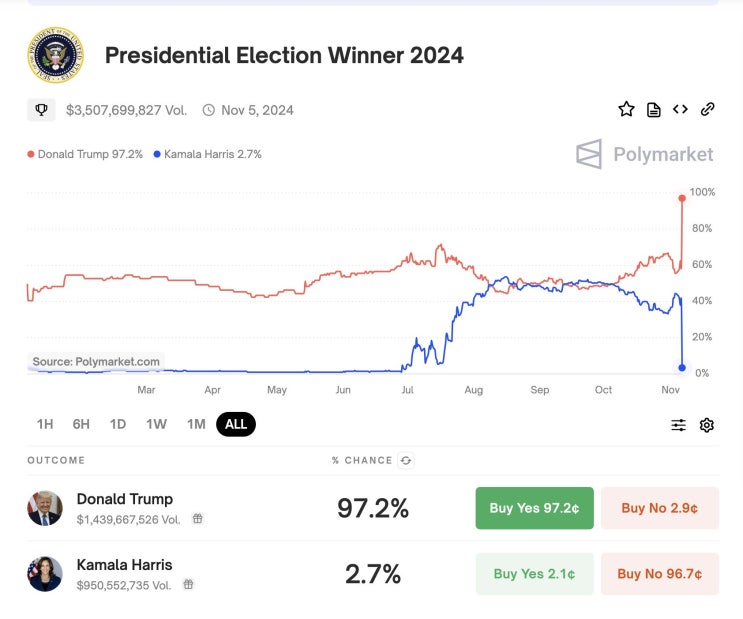The image size is (743, 619).
Task: Open chart settings gear icon
Action: 707,425
